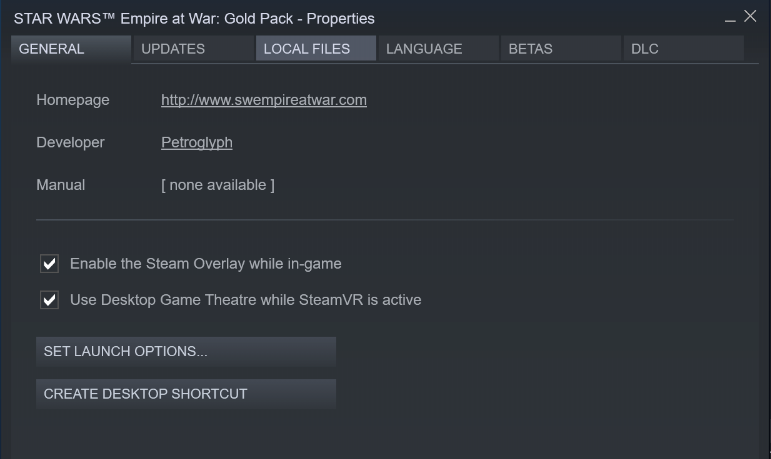Click the Developer field label

70,142
